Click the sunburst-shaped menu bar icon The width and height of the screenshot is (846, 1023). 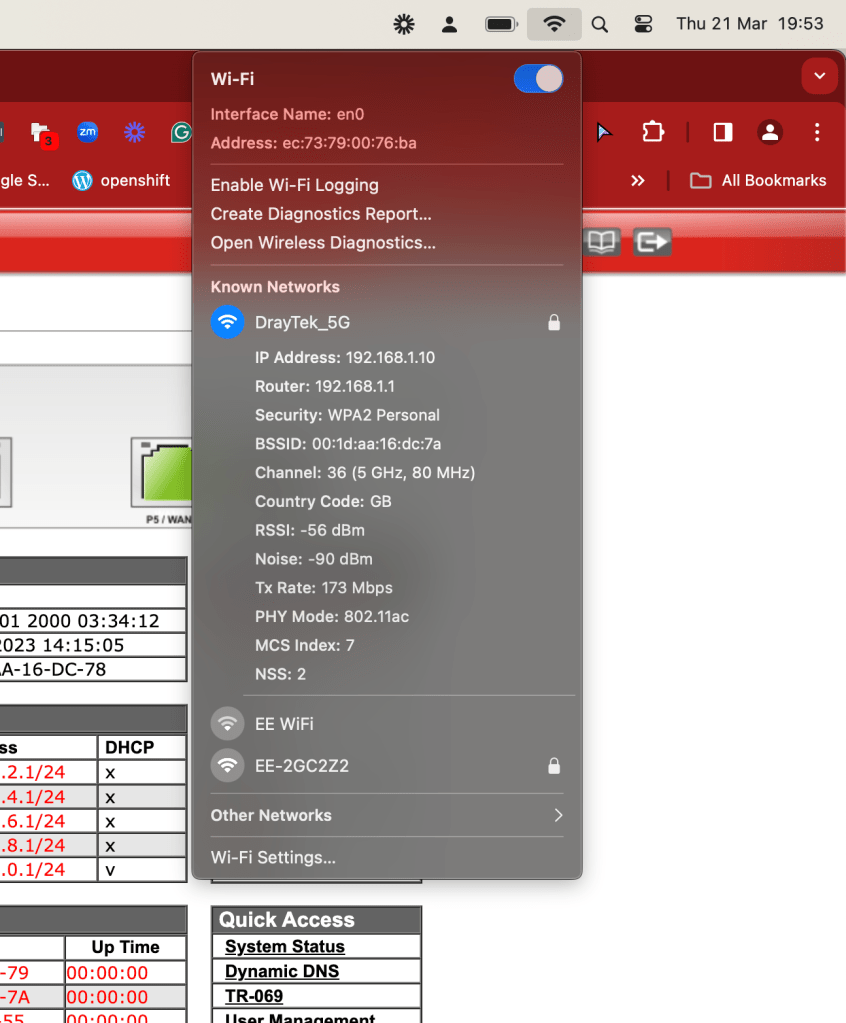[404, 25]
